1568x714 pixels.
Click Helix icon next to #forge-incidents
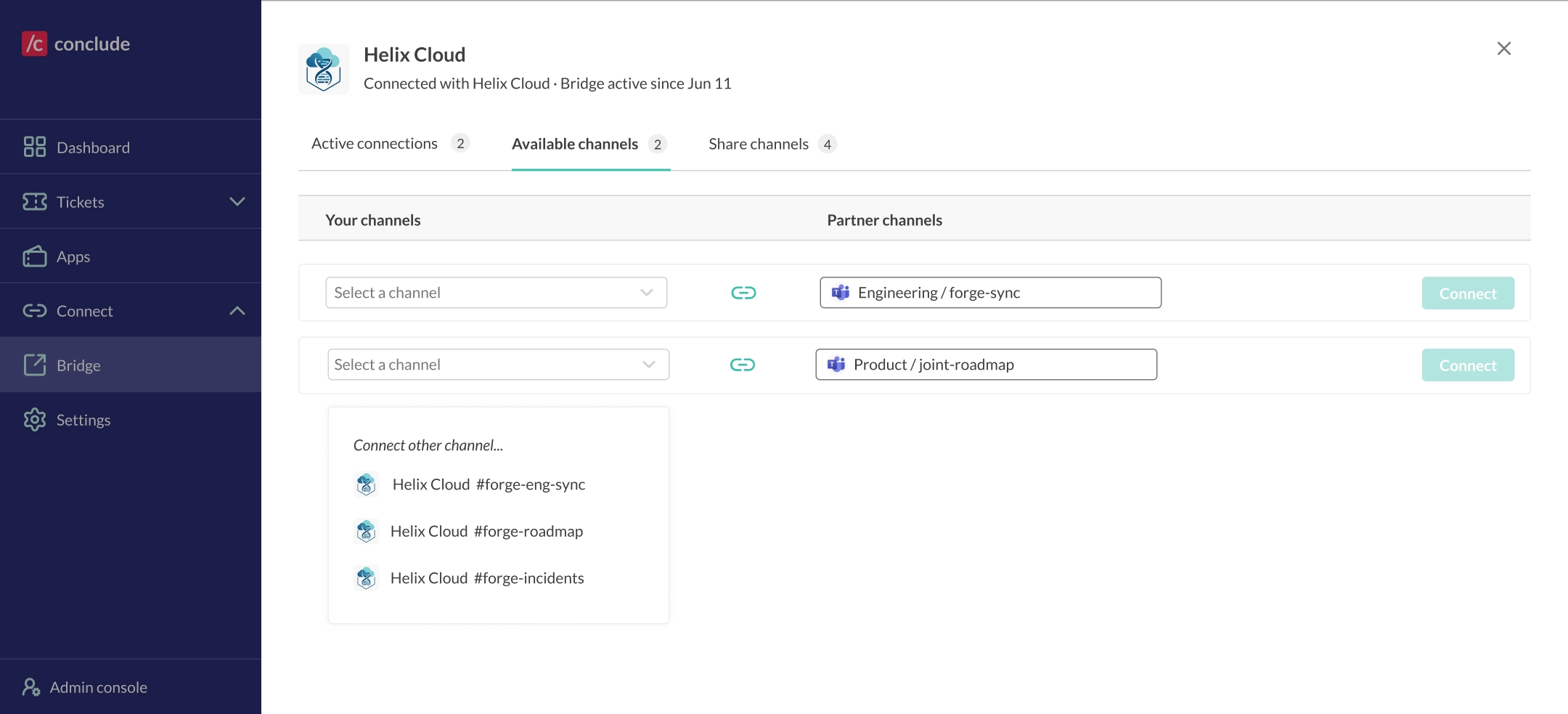click(366, 577)
